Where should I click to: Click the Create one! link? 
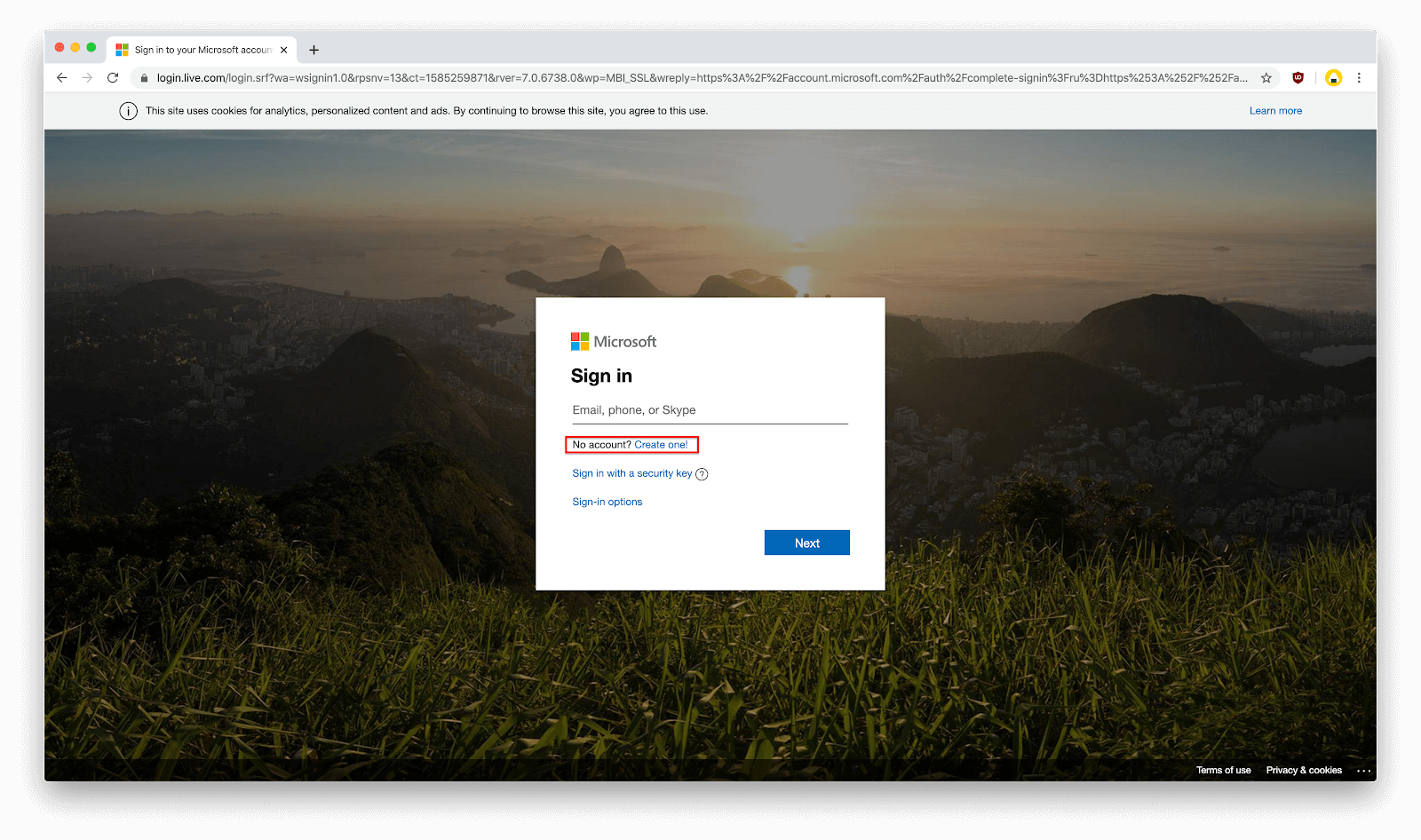point(661,445)
